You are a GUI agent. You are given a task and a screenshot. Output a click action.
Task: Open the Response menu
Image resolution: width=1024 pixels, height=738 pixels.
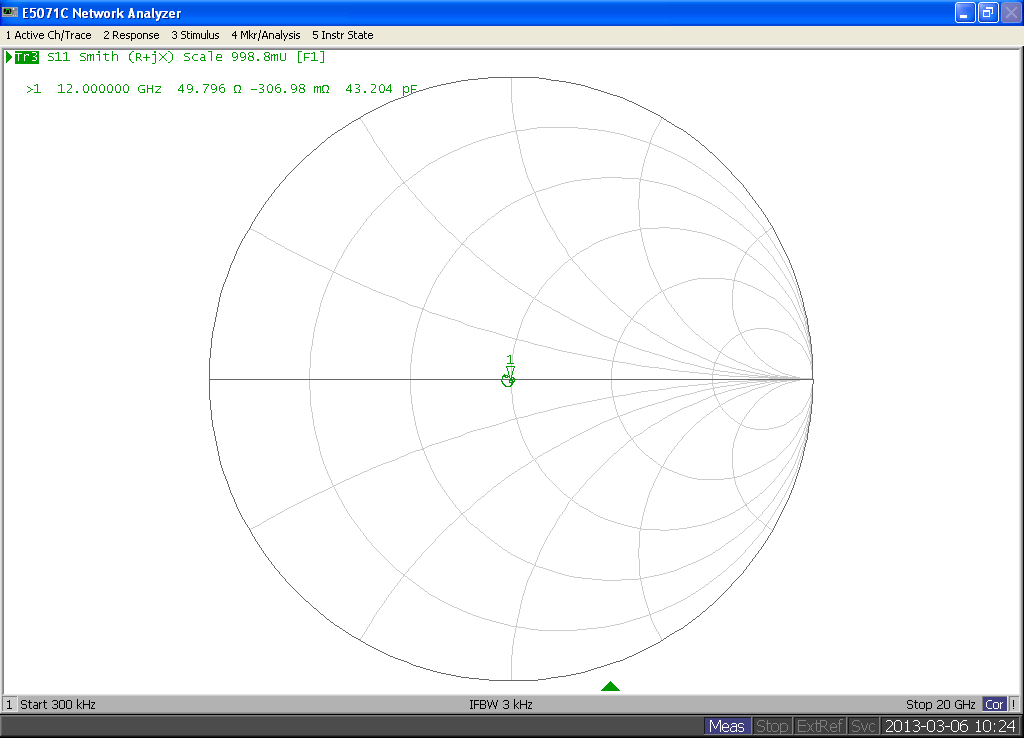(x=131, y=35)
